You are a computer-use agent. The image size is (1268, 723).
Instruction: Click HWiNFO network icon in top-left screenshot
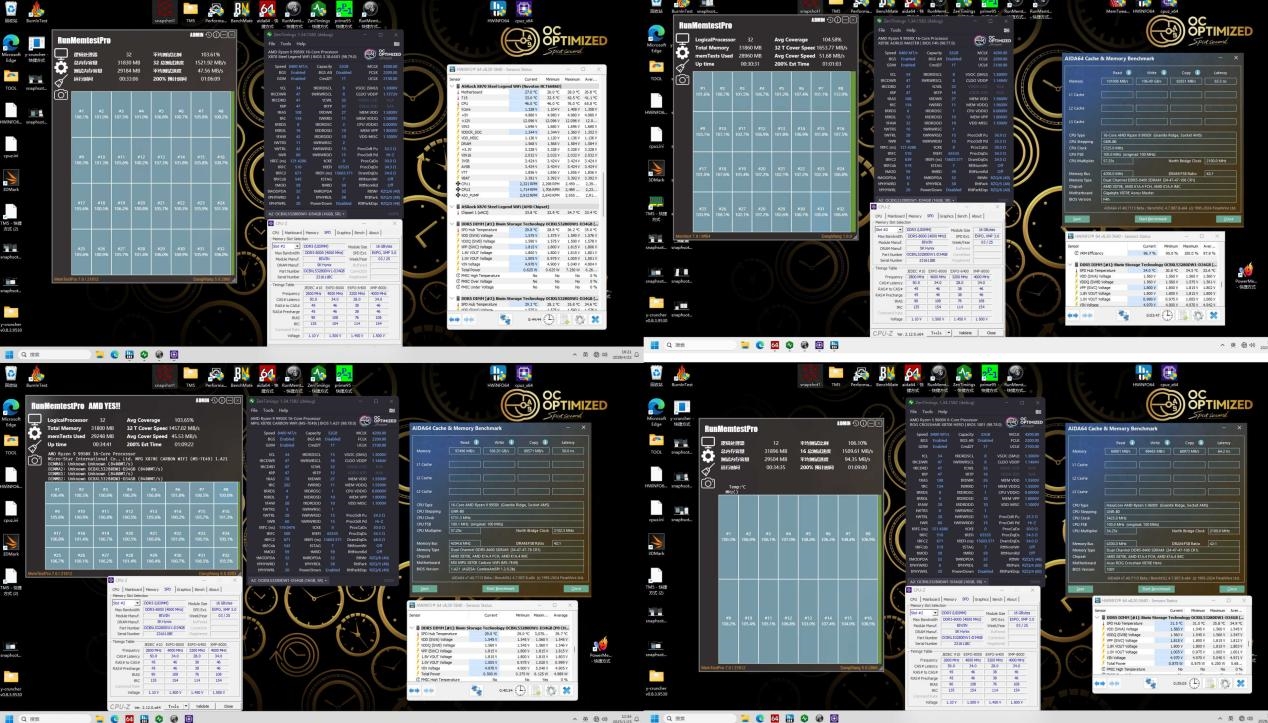pos(505,319)
